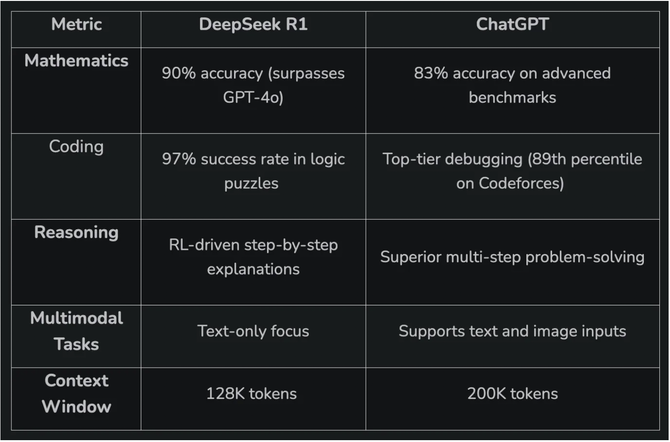Screen dimensions: 670x442
Task: Click the Reasoning row label
Action: (x=76, y=232)
